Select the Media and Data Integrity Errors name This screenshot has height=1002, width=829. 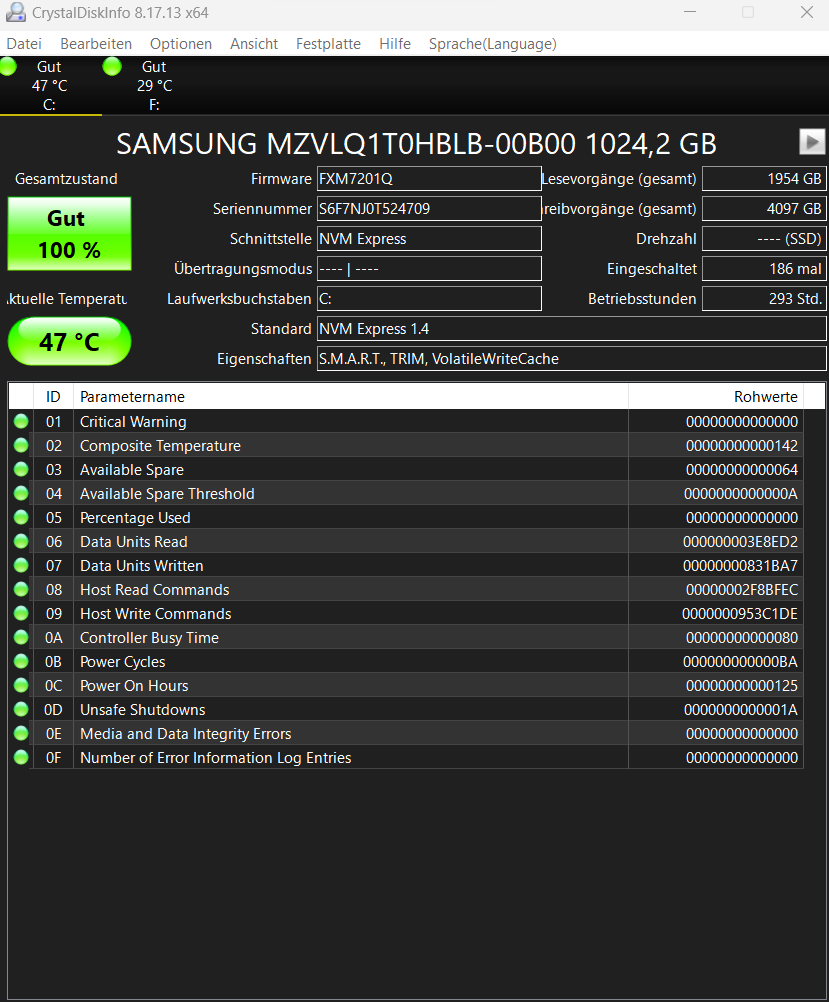[185, 734]
